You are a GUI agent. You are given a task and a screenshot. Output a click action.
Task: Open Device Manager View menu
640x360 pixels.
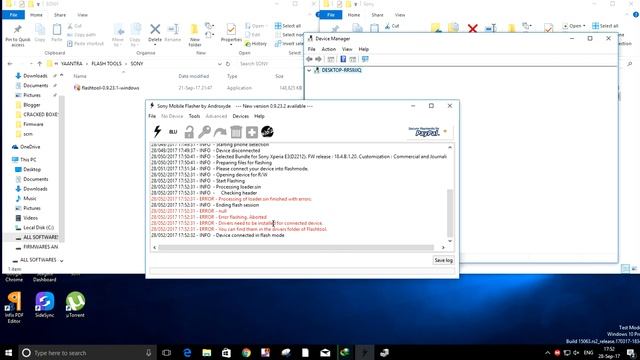pos(347,49)
